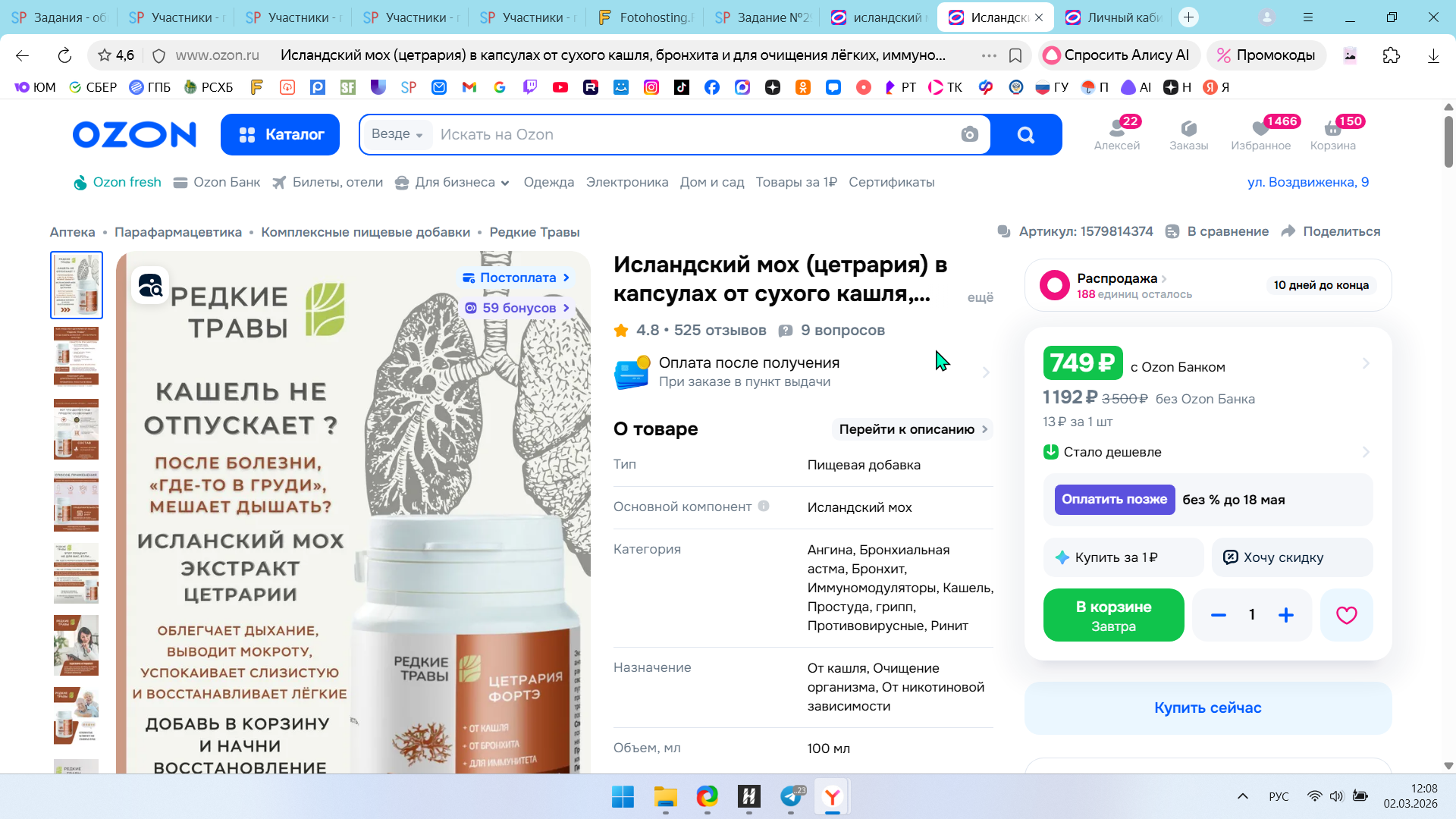This screenshot has width=1456, height=819.
Task: Toggle the heart favorite button near cart
Action: [1346, 615]
